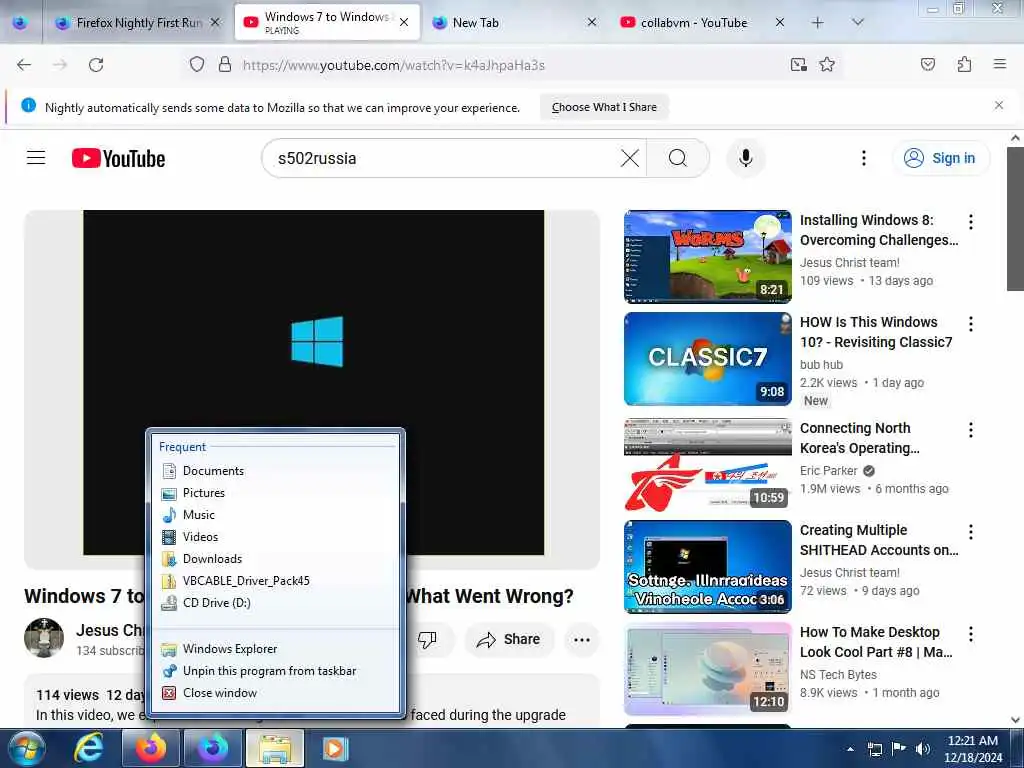Close the collabvm - YouTube tab
This screenshot has width=1024, height=768.
[779, 22]
